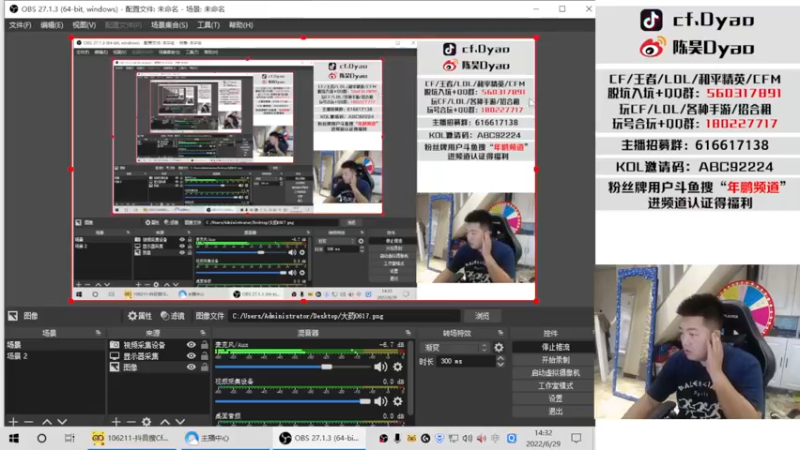
Task: Click 设置 (settings) button in controls
Action: coord(555,398)
